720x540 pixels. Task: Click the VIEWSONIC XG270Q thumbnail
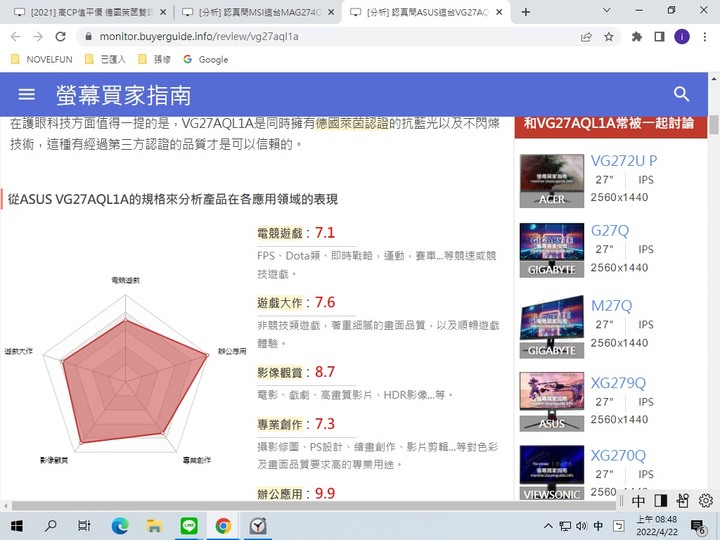click(x=551, y=473)
